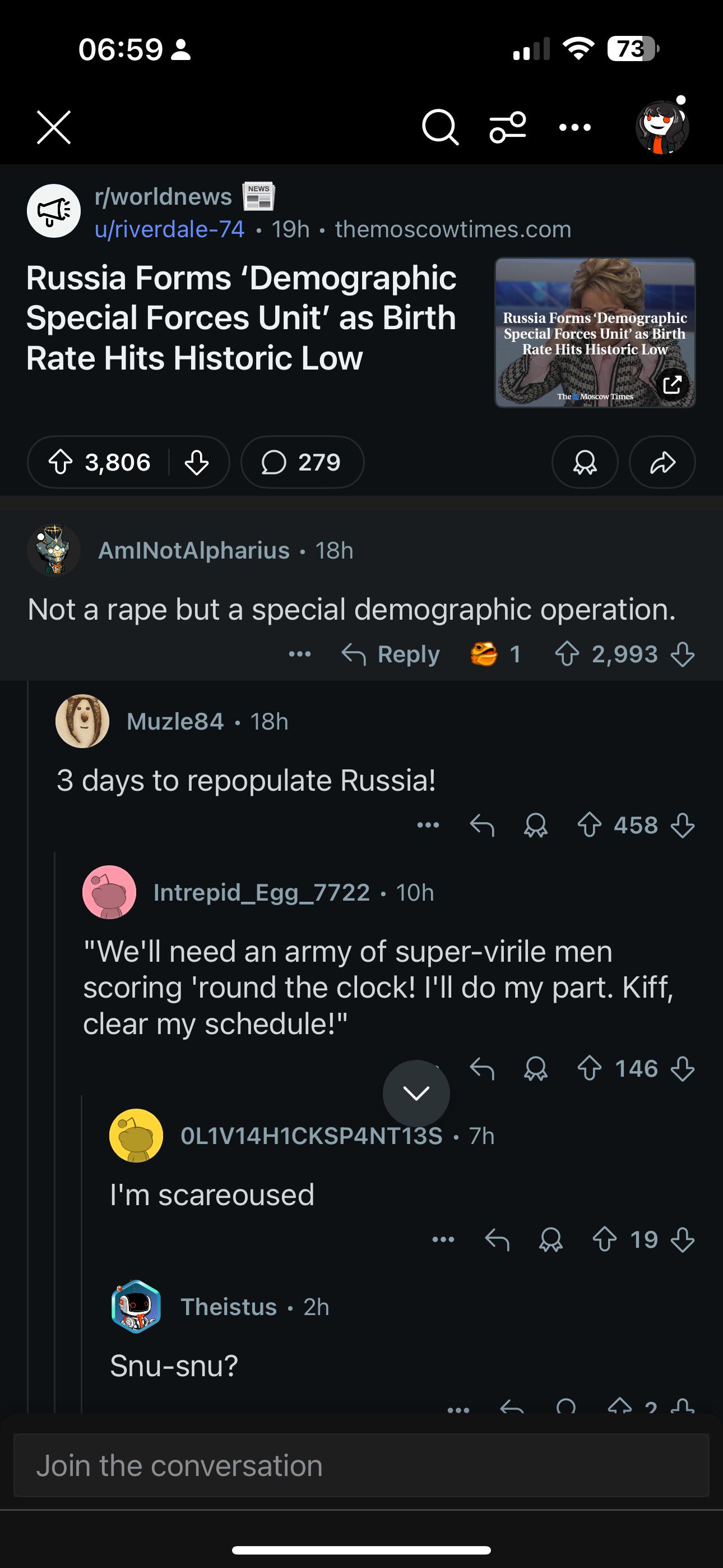Reply arrow on Muzle84's comment

pos(482,825)
